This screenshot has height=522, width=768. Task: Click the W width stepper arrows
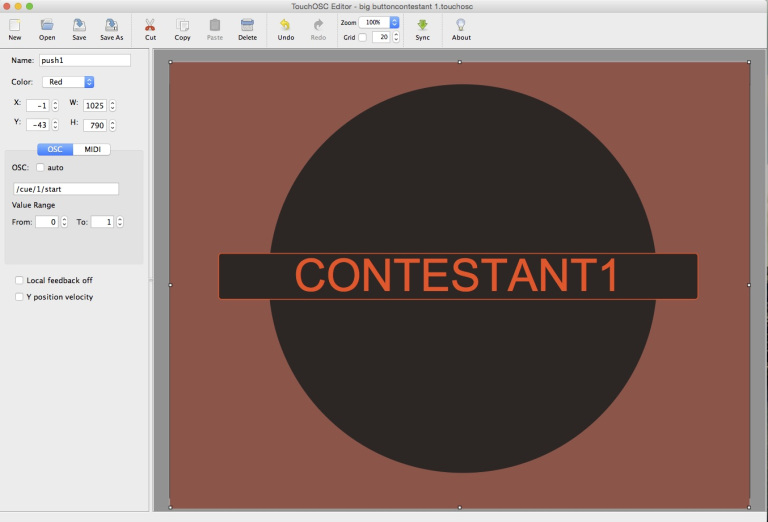point(113,105)
